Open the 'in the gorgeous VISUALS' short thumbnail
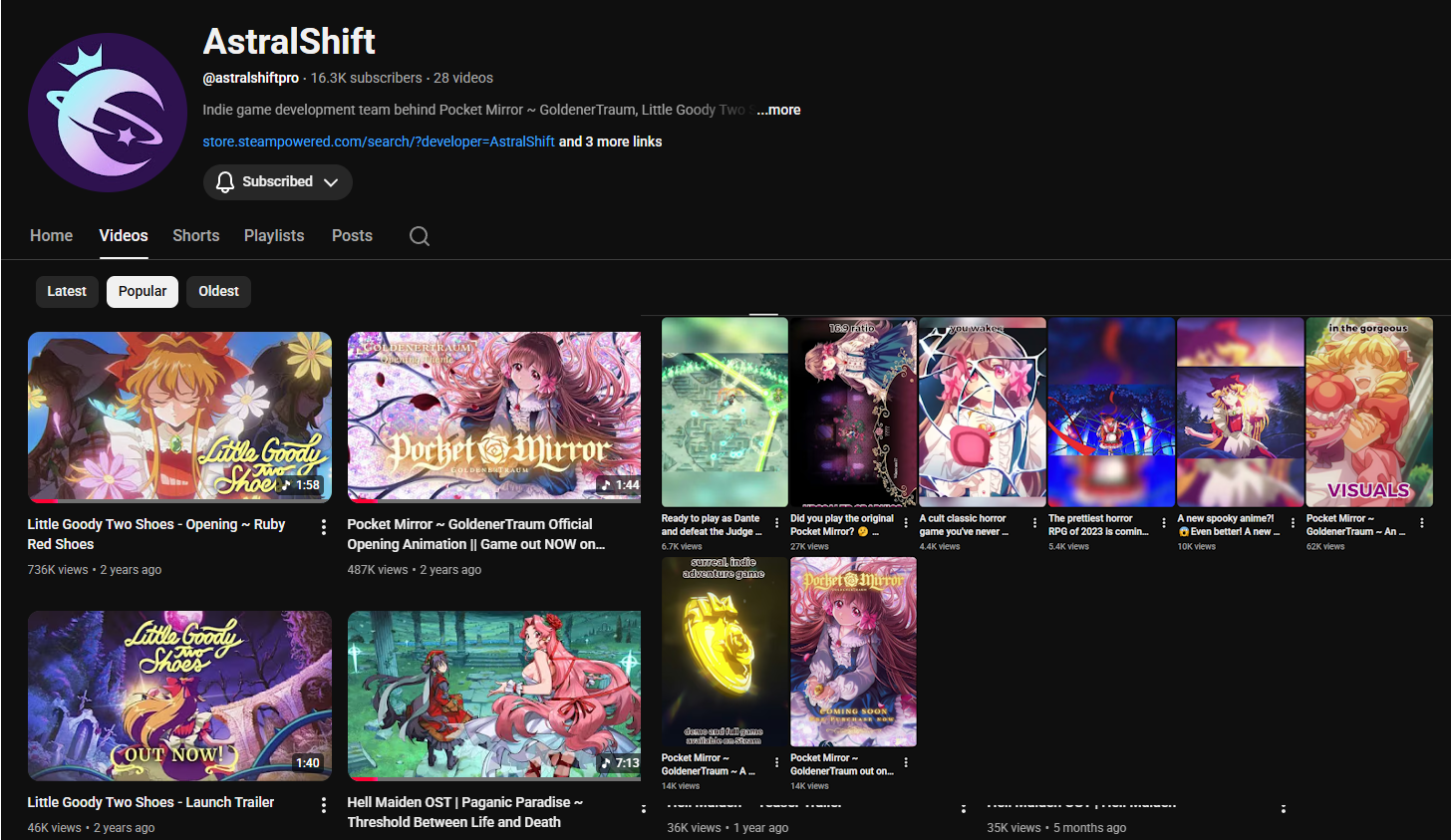 point(1369,413)
